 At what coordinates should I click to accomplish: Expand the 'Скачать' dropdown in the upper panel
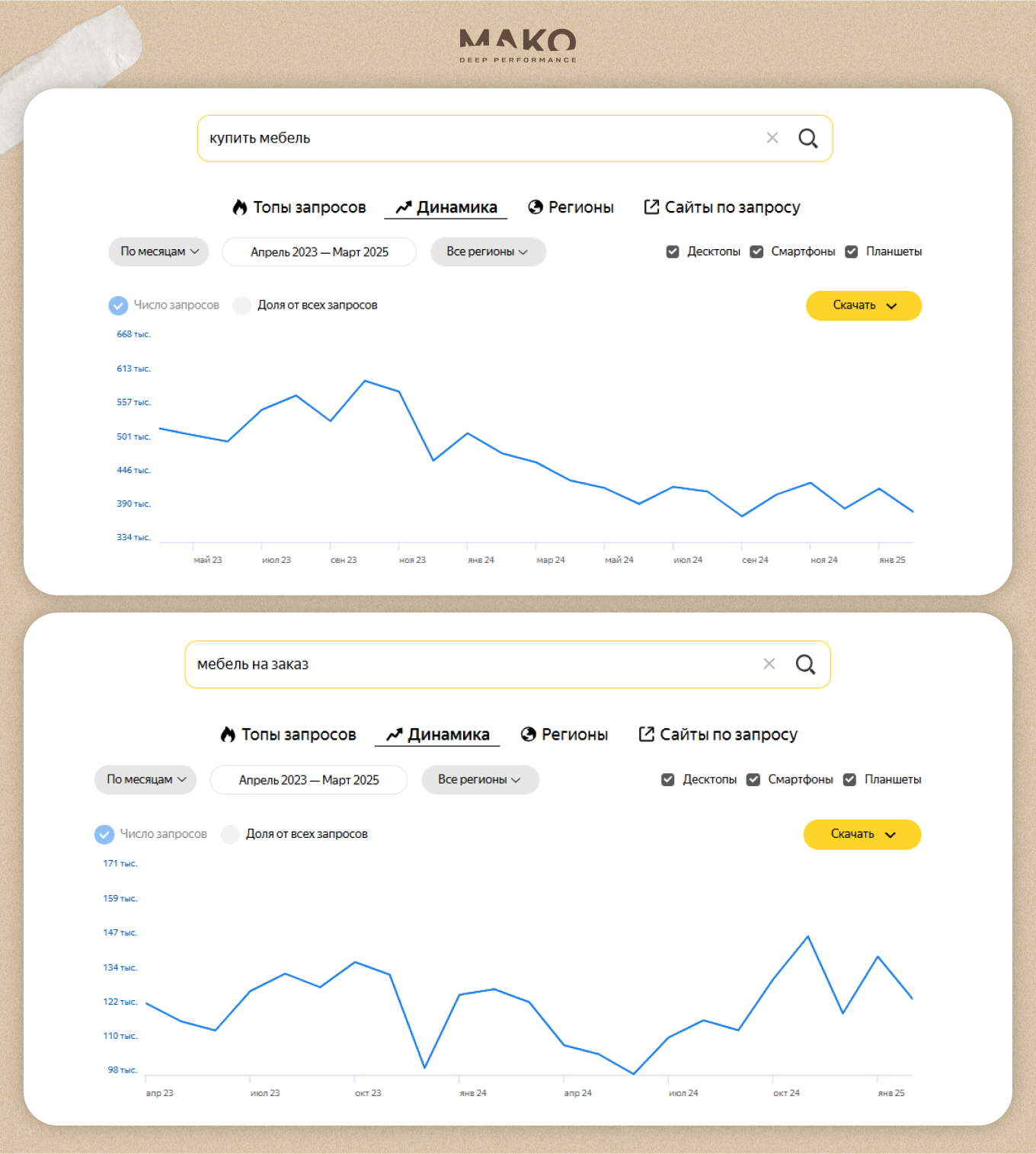click(863, 305)
